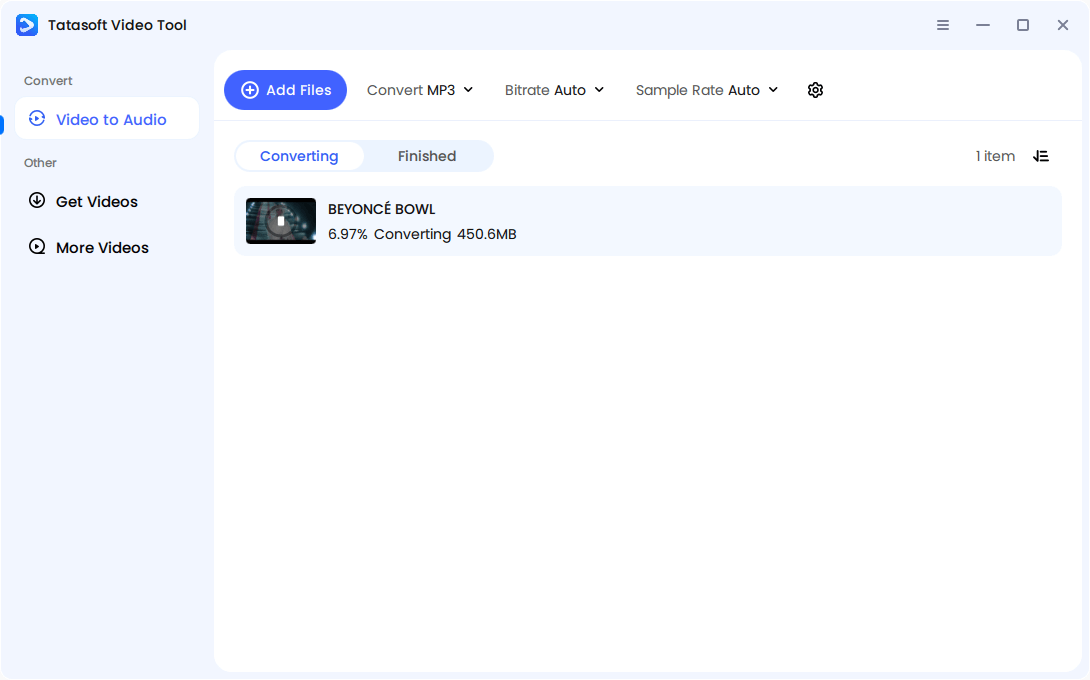
Task: Click the plus icon on Add Files
Action: pyautogui.click(x=249, y=90)
